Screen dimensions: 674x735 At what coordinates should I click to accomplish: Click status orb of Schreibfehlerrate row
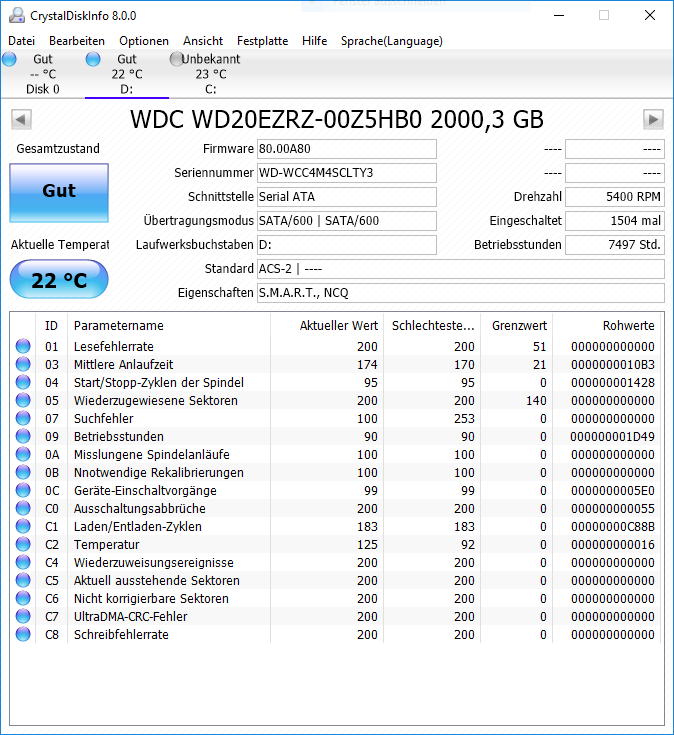tap(23, 634)
